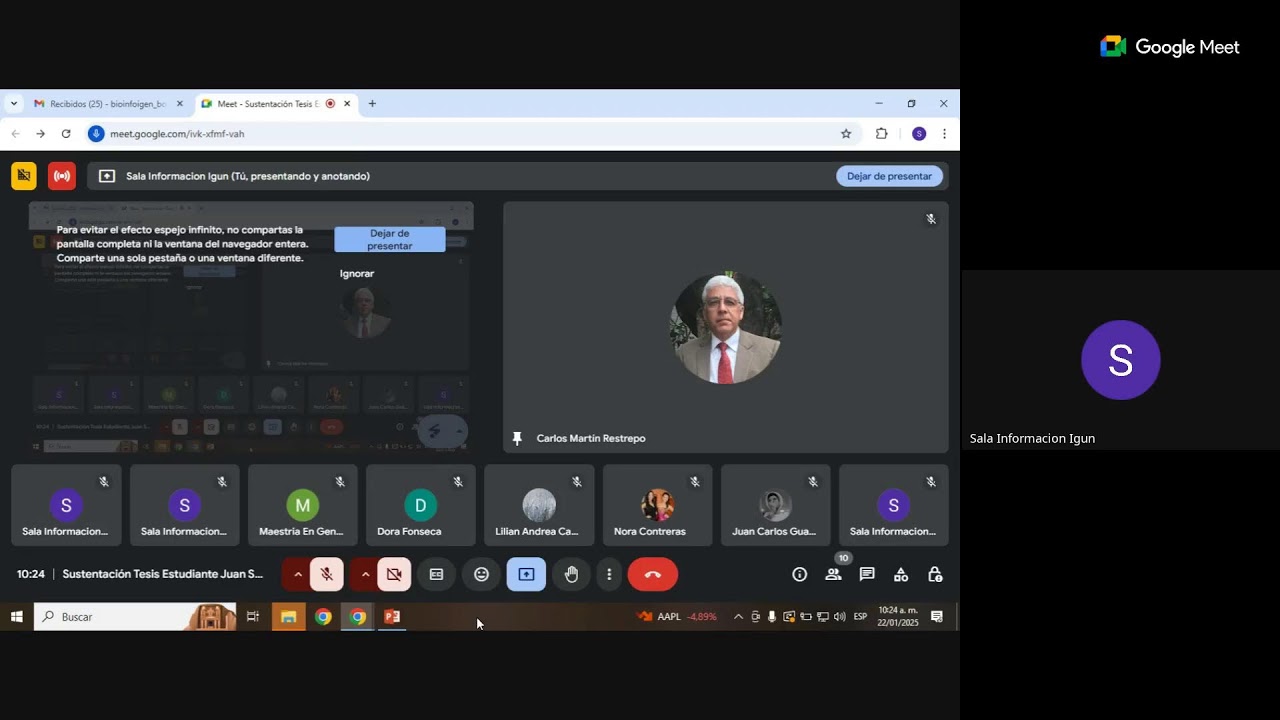Show the participants people panel

[x=833, y=574]
